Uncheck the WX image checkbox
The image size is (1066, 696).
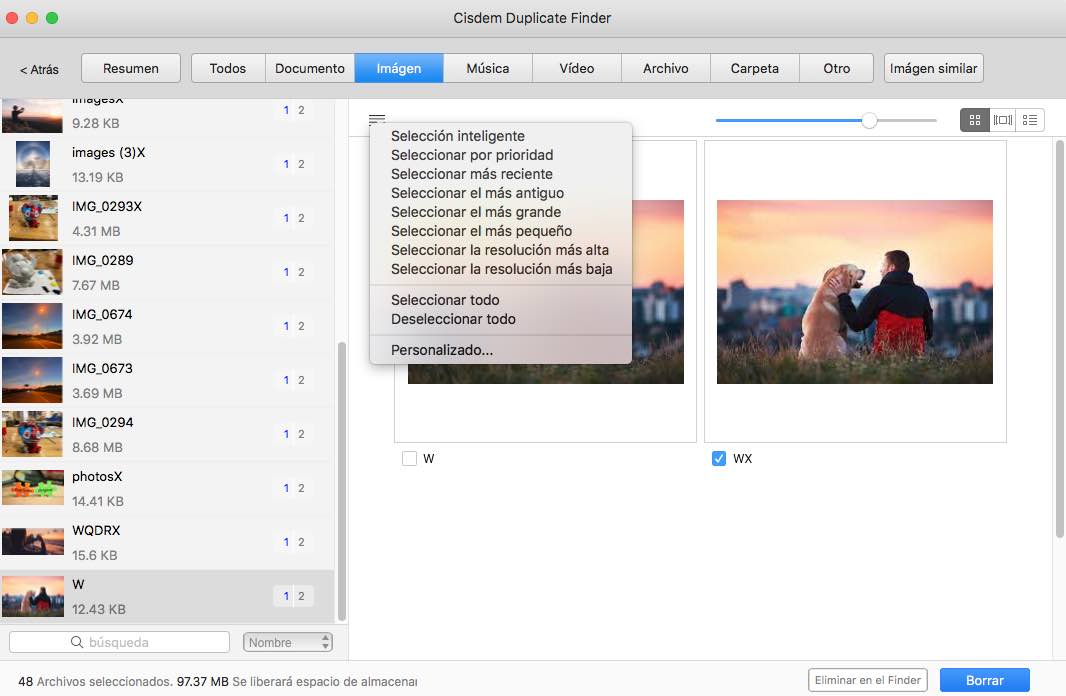pos(718,459)
